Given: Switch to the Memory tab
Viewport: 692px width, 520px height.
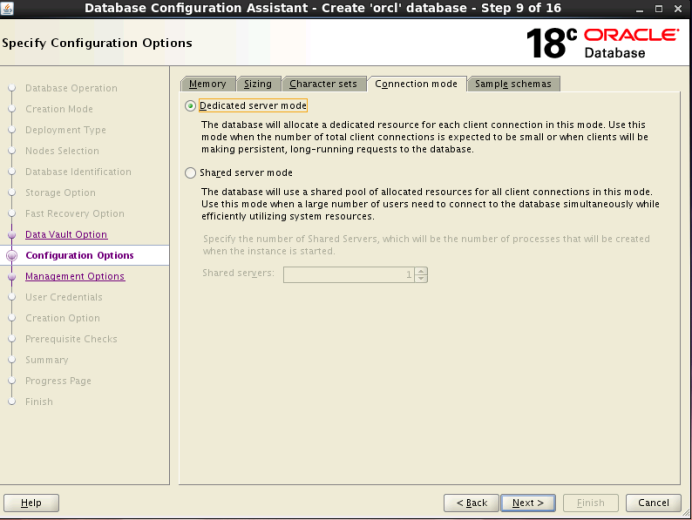Looking at the screenshot, I should (x=207, y=84).
